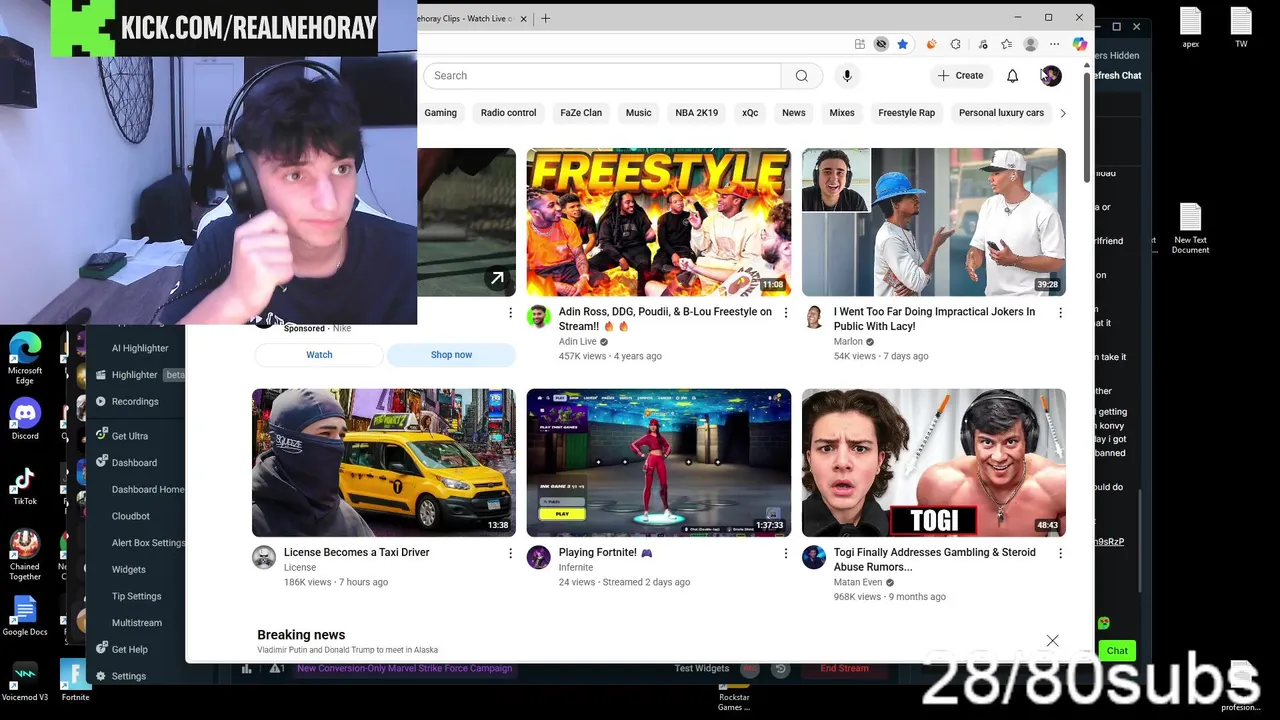
Task: Activate voice search microphone icon
Action: (x=847, y=76)
